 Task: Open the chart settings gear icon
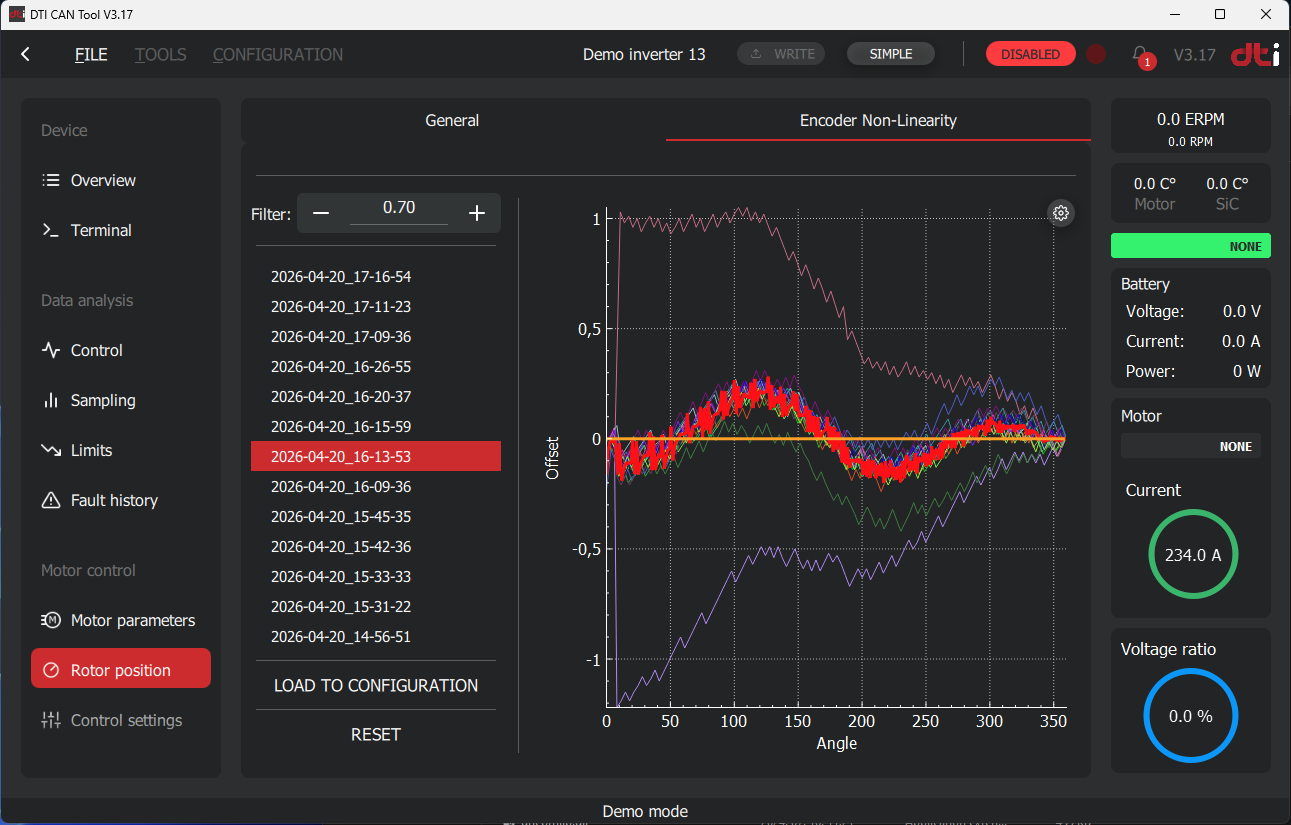tap(1061, 213)
